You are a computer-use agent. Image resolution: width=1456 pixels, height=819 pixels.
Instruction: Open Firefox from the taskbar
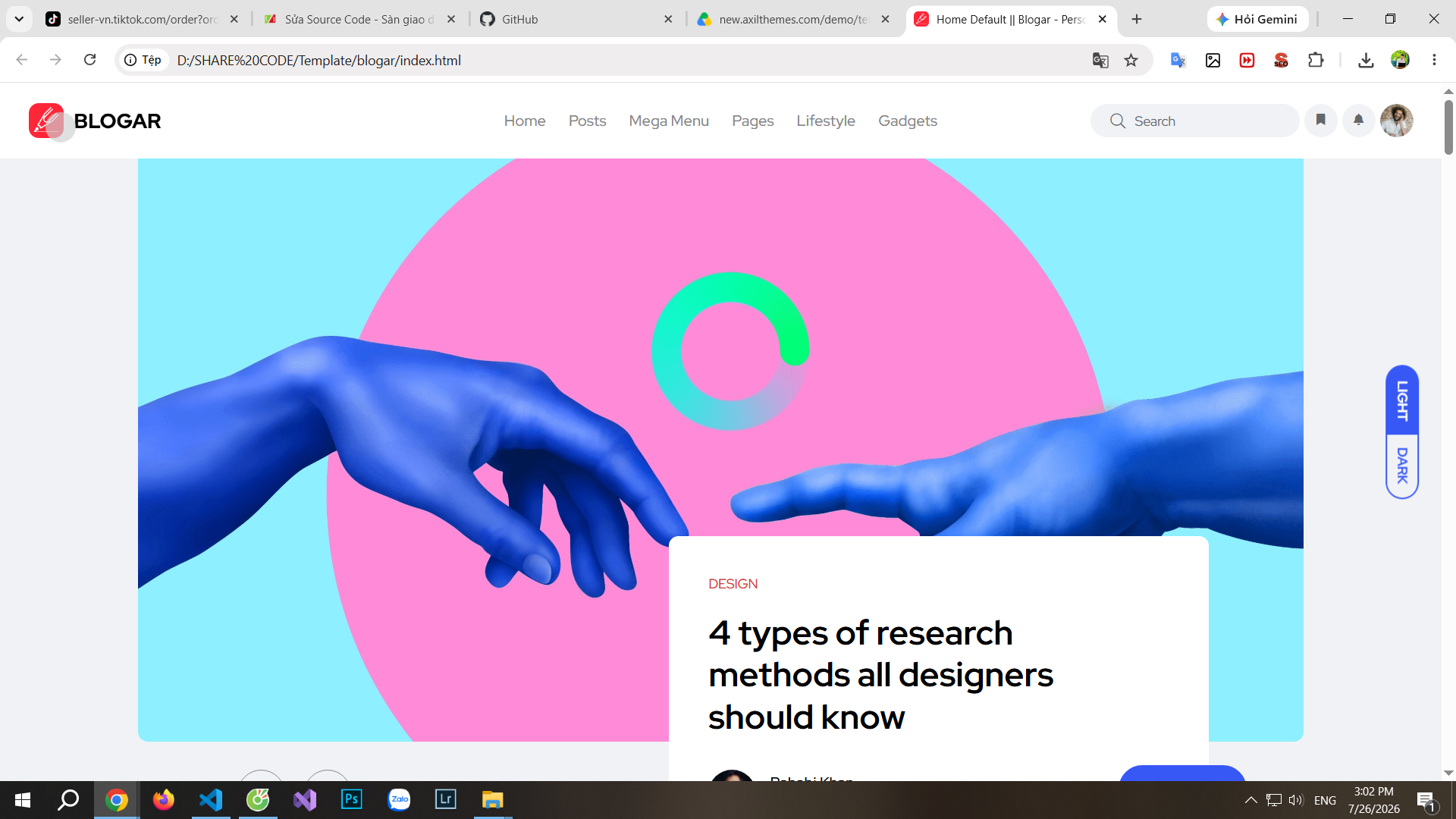[x=164, y=800]
